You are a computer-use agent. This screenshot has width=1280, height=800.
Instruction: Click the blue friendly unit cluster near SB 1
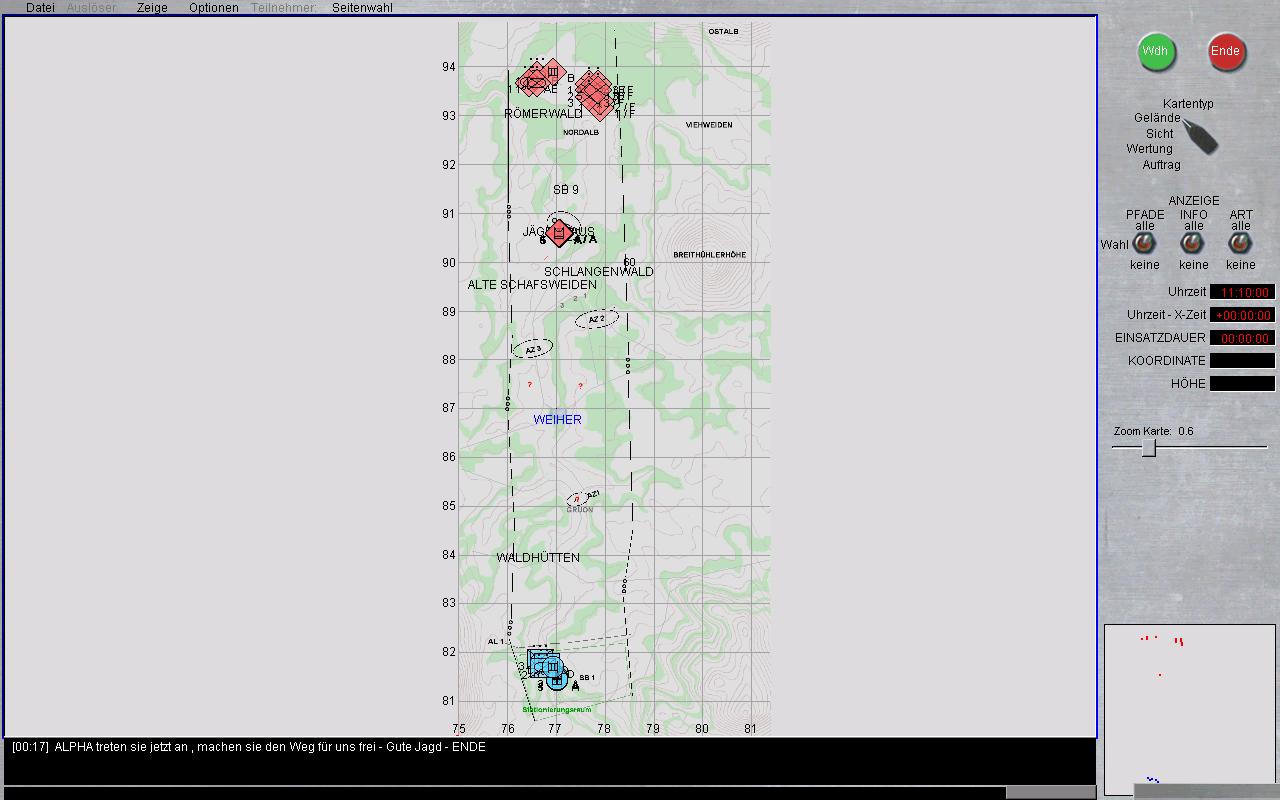[546, 666]
